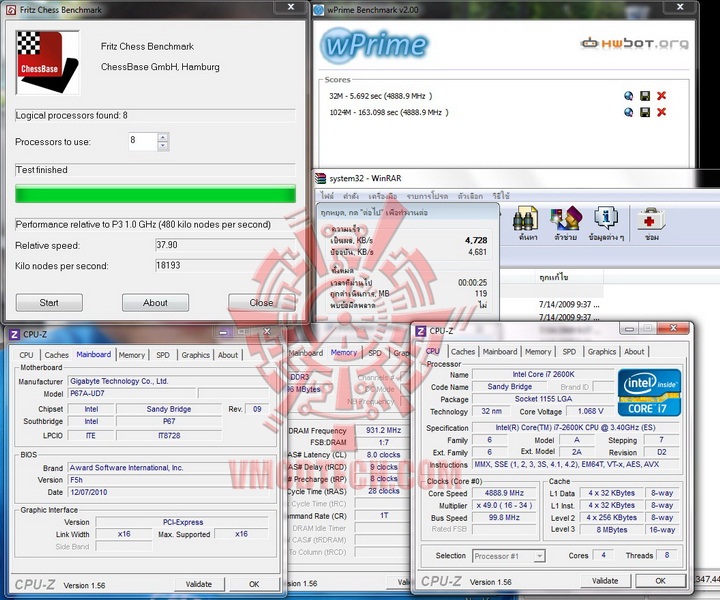Decrease processors to use with down arrow
720x600 pixels.
[163, 146]
